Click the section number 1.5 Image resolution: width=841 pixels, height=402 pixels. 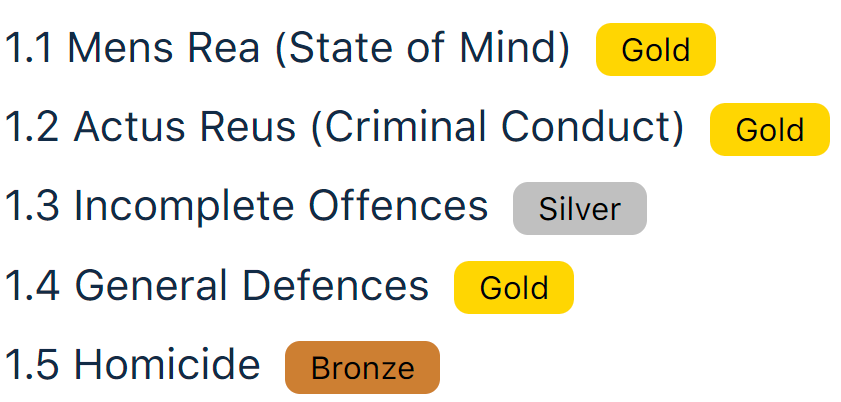pyautogui.click(x=33, y=366)
